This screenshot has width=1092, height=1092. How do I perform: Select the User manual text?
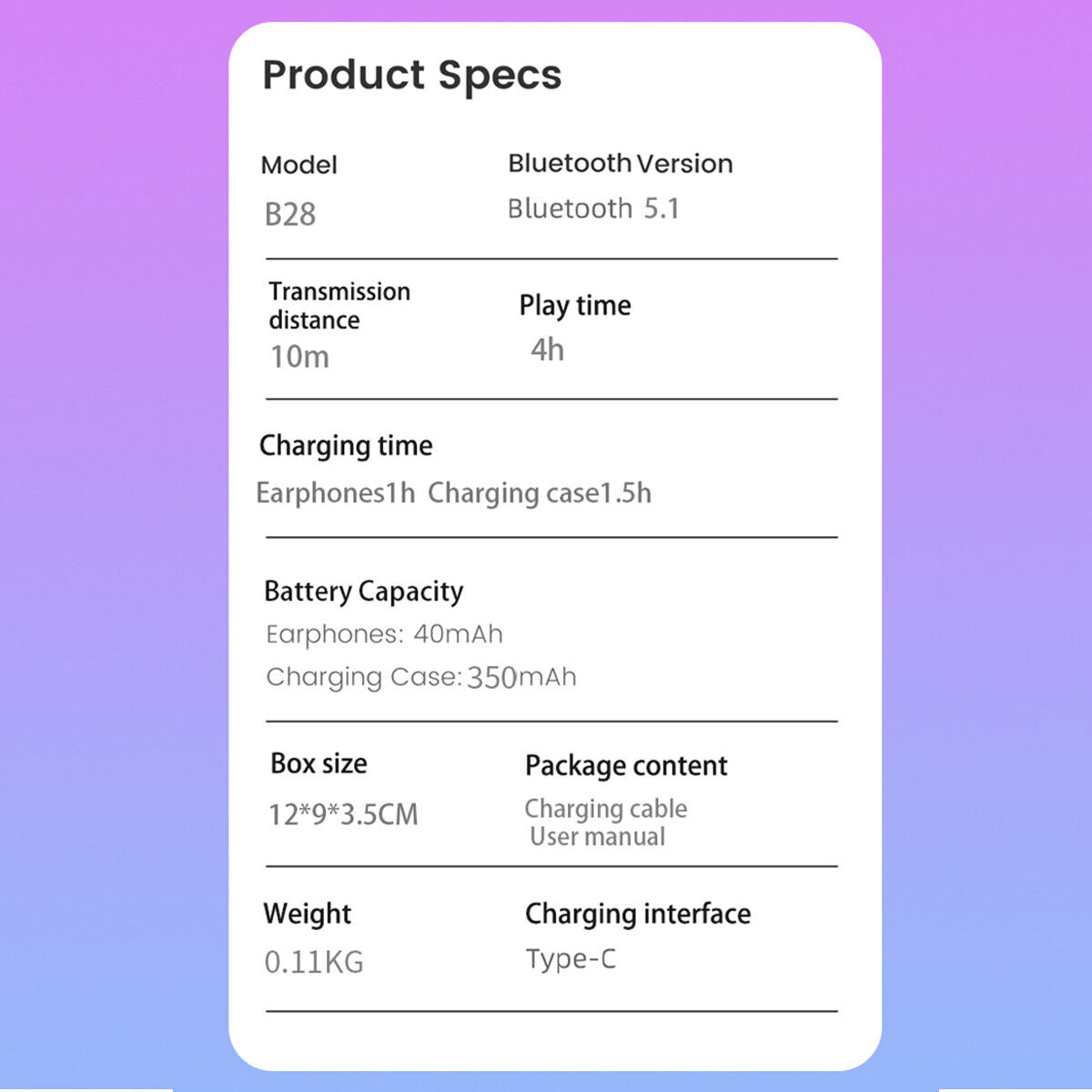coord(597,837)
